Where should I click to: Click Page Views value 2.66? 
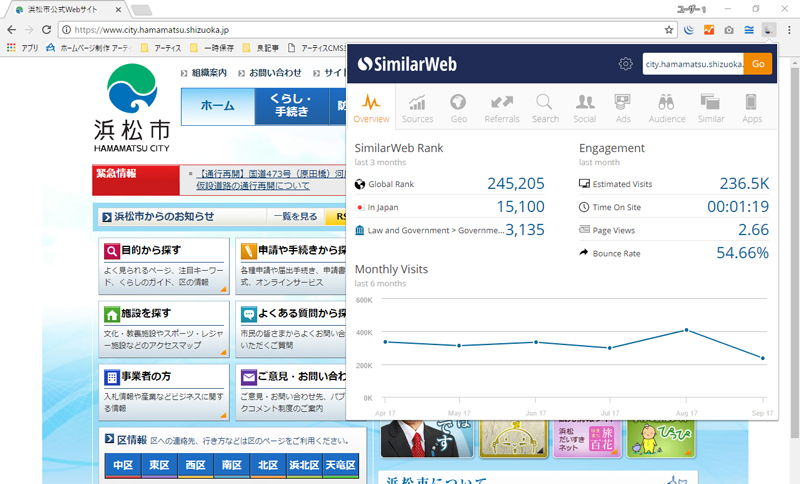tap(754, 230)
